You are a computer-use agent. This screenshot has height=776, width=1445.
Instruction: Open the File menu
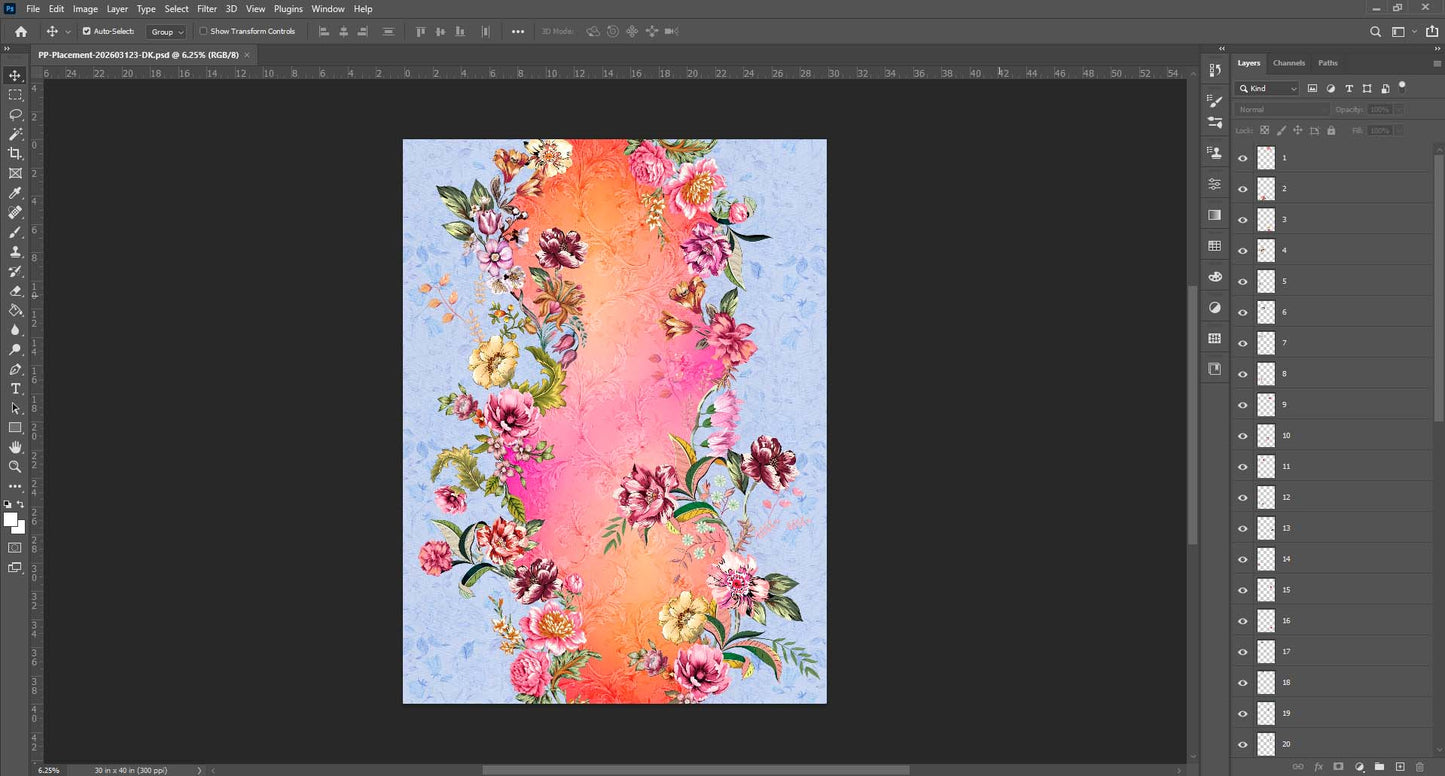point(34,9)
